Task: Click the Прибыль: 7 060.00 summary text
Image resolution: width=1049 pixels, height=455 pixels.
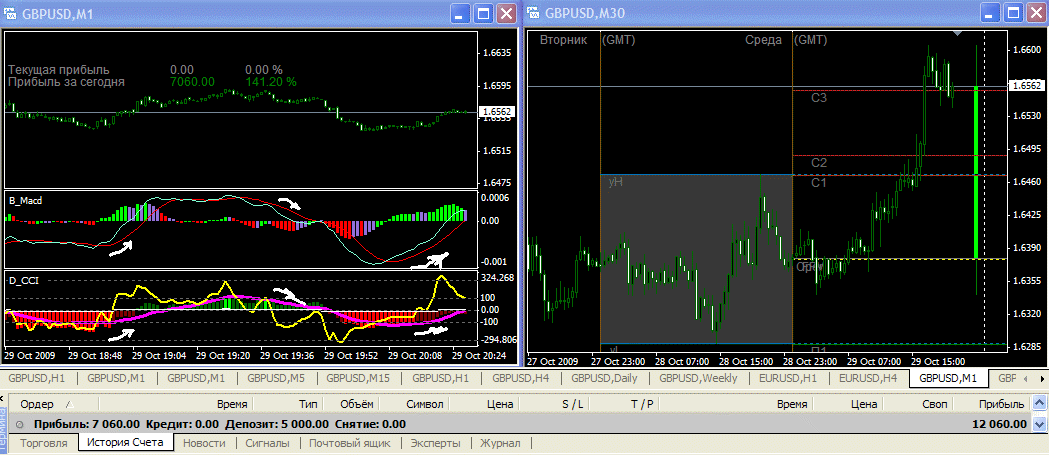Action: coord(86,424)
